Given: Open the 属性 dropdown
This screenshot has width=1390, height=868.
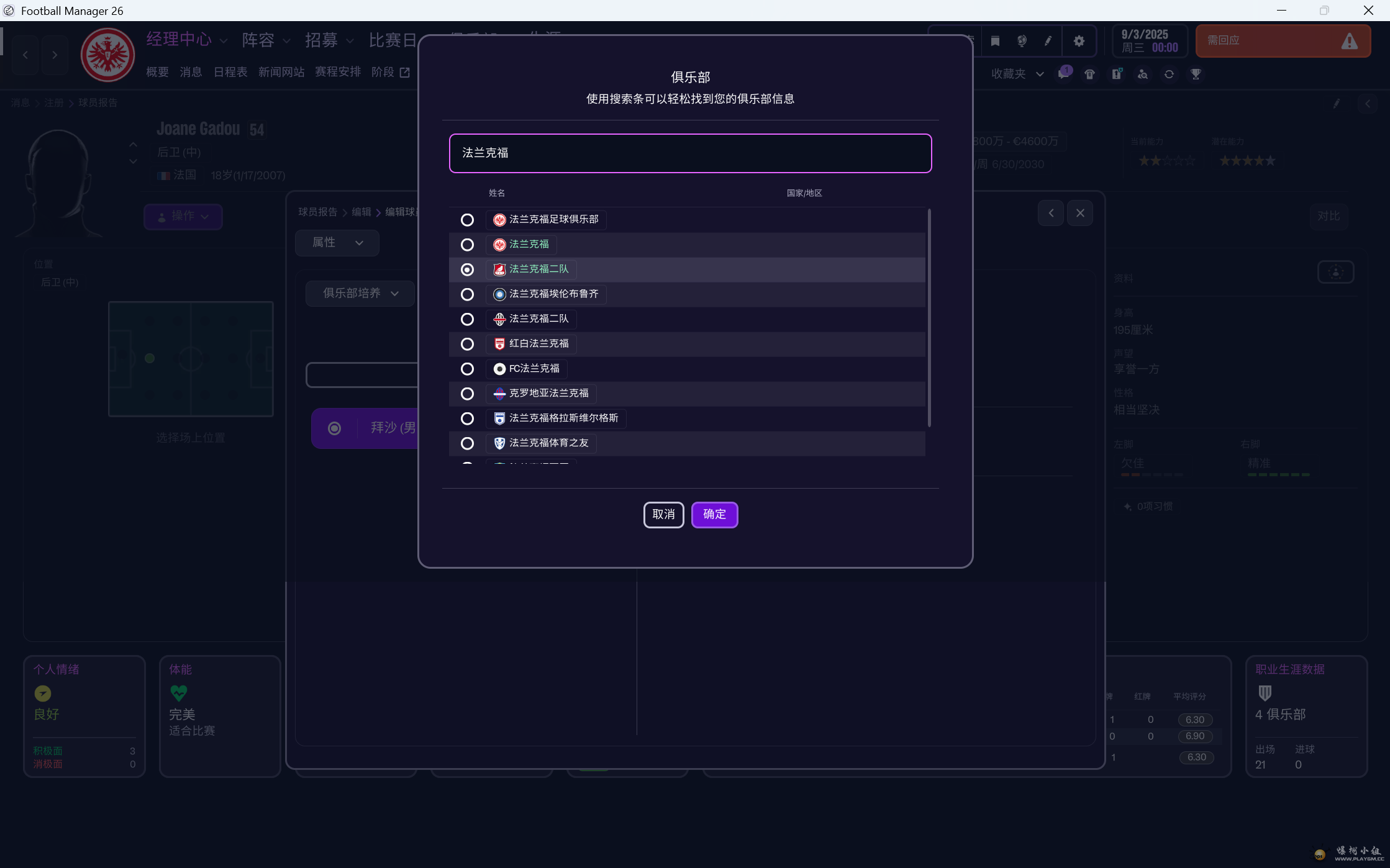Looking at the screenshot, I should pos(337,243).
